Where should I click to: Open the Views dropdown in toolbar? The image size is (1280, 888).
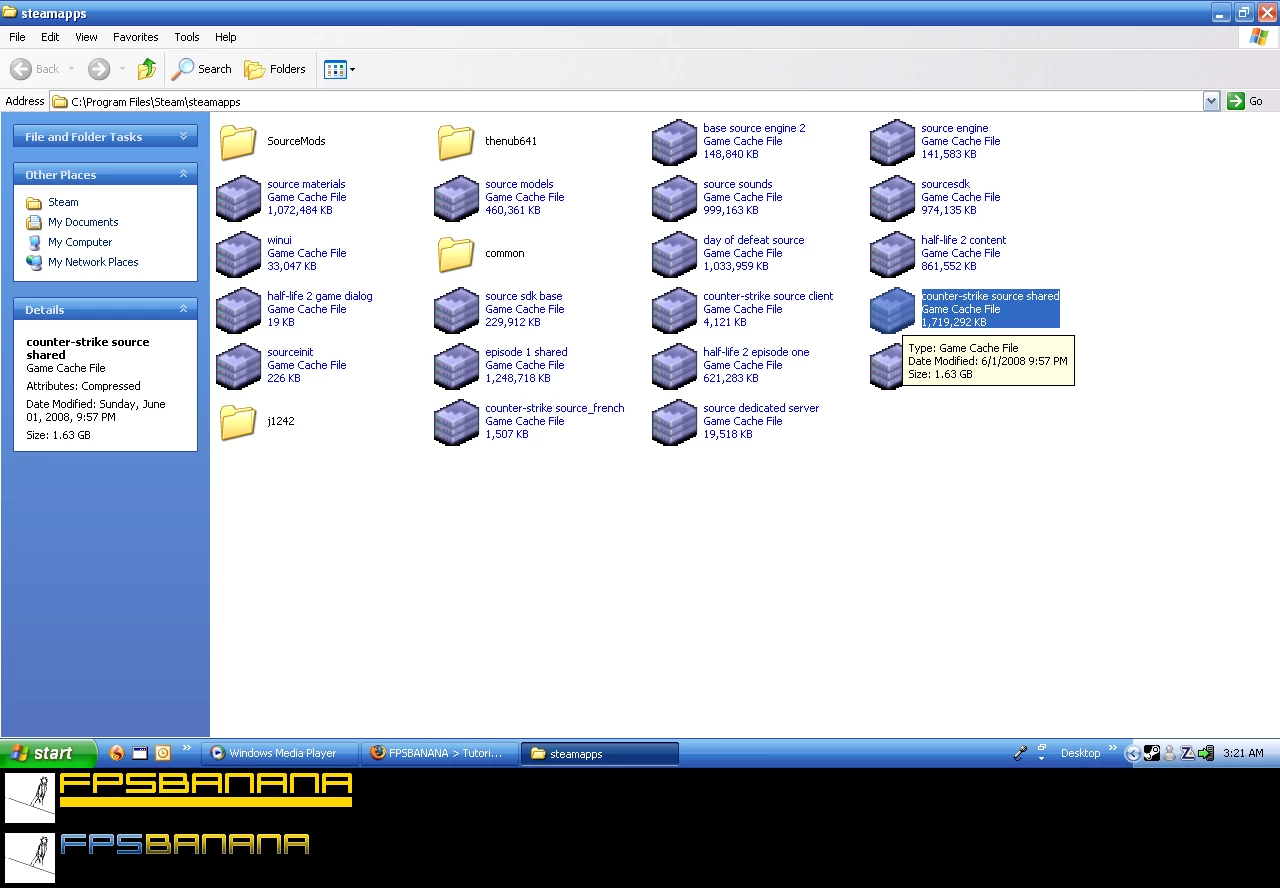click(340, 69)
